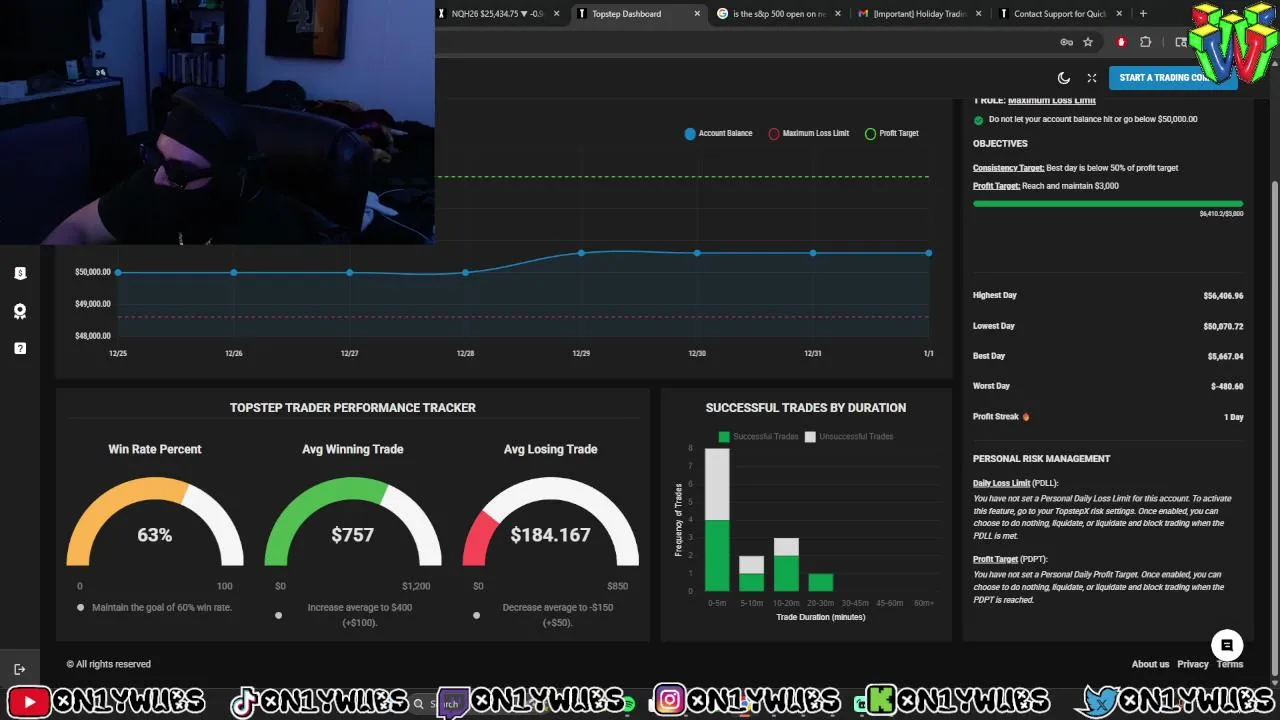Click the Profit Target objective label
Image resolution: width=1280 pixels, height=720 pixels.
[996, 186]
